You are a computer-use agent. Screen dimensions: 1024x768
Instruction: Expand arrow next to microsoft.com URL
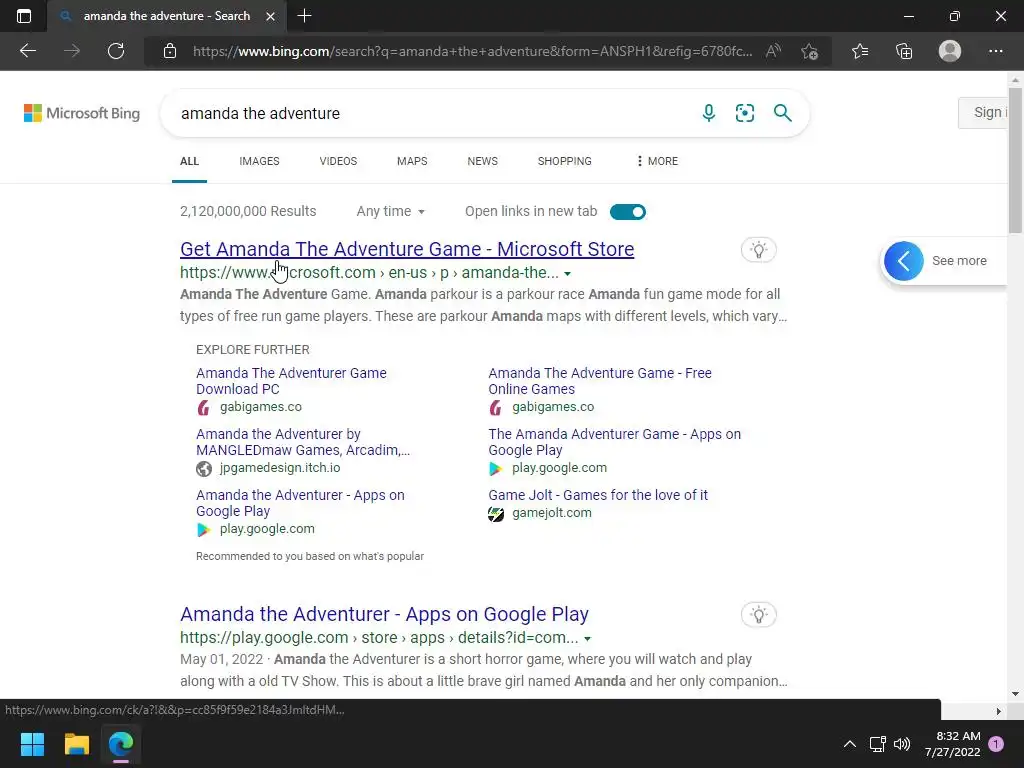click(x=568, y=274)
